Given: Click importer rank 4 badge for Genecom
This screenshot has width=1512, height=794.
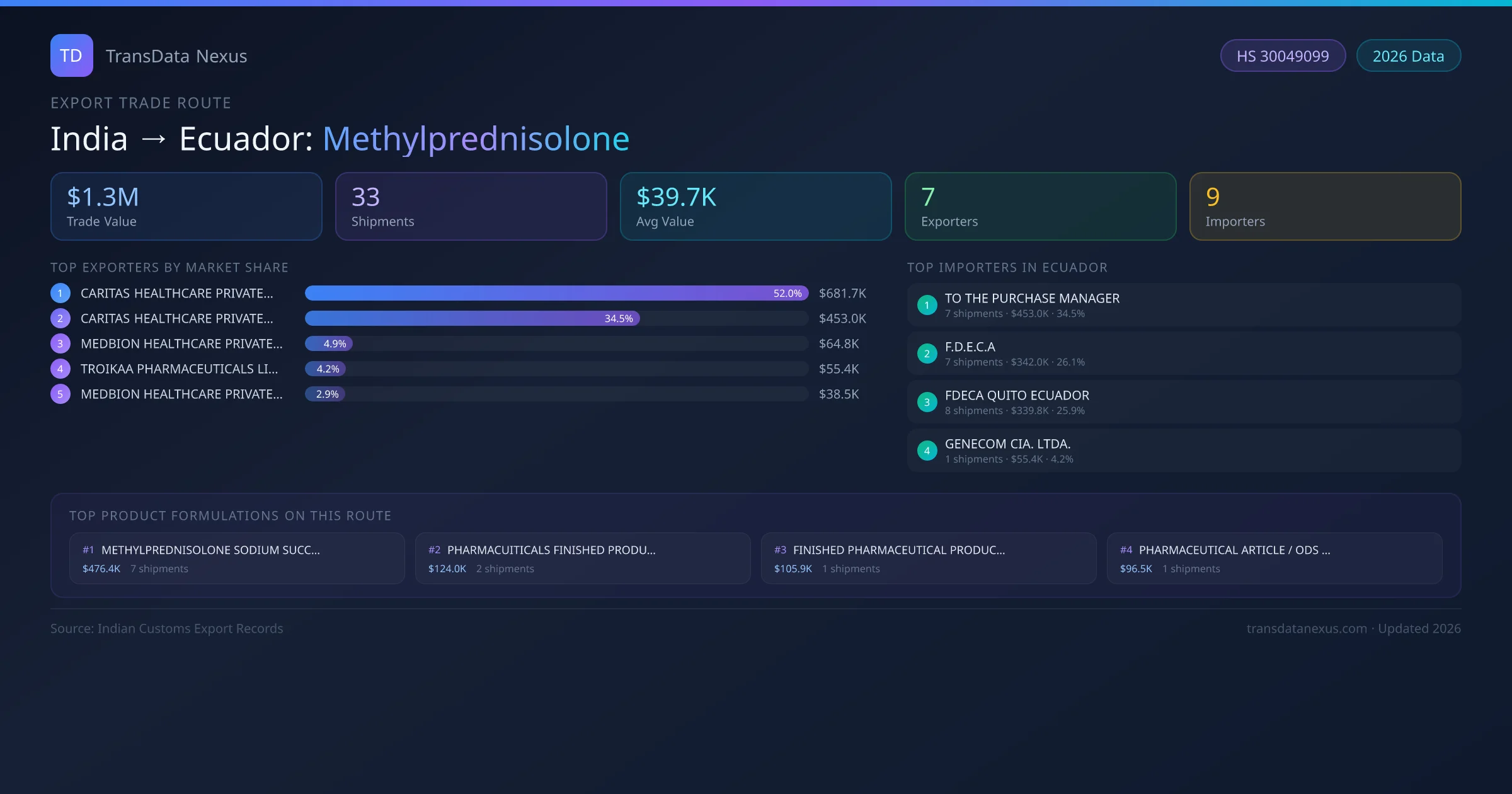Looking at the screenshot, I should [x=927, y=451].
